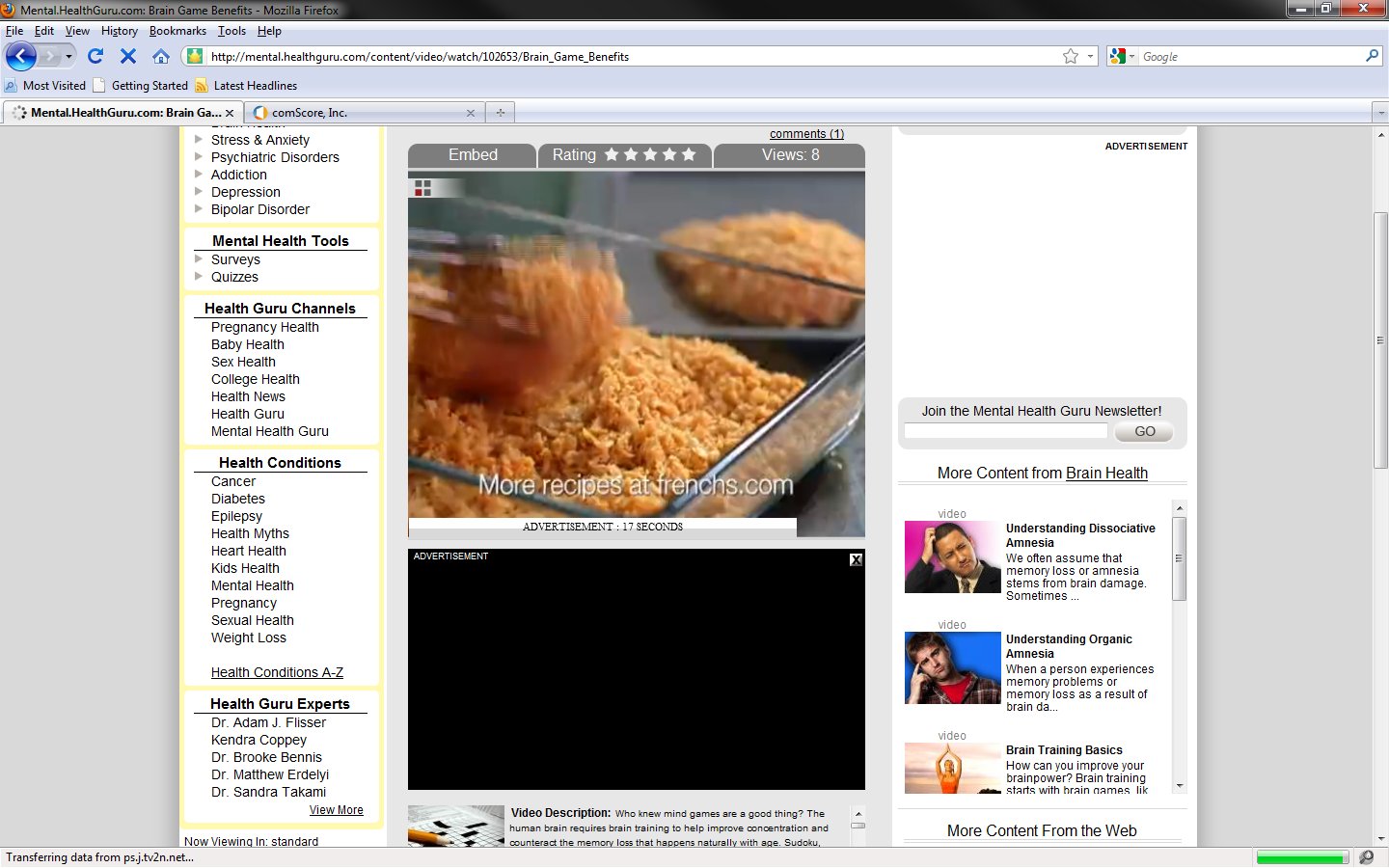Click the browser Forward arrow button
1389x868 pixels.
pos(49,56)
